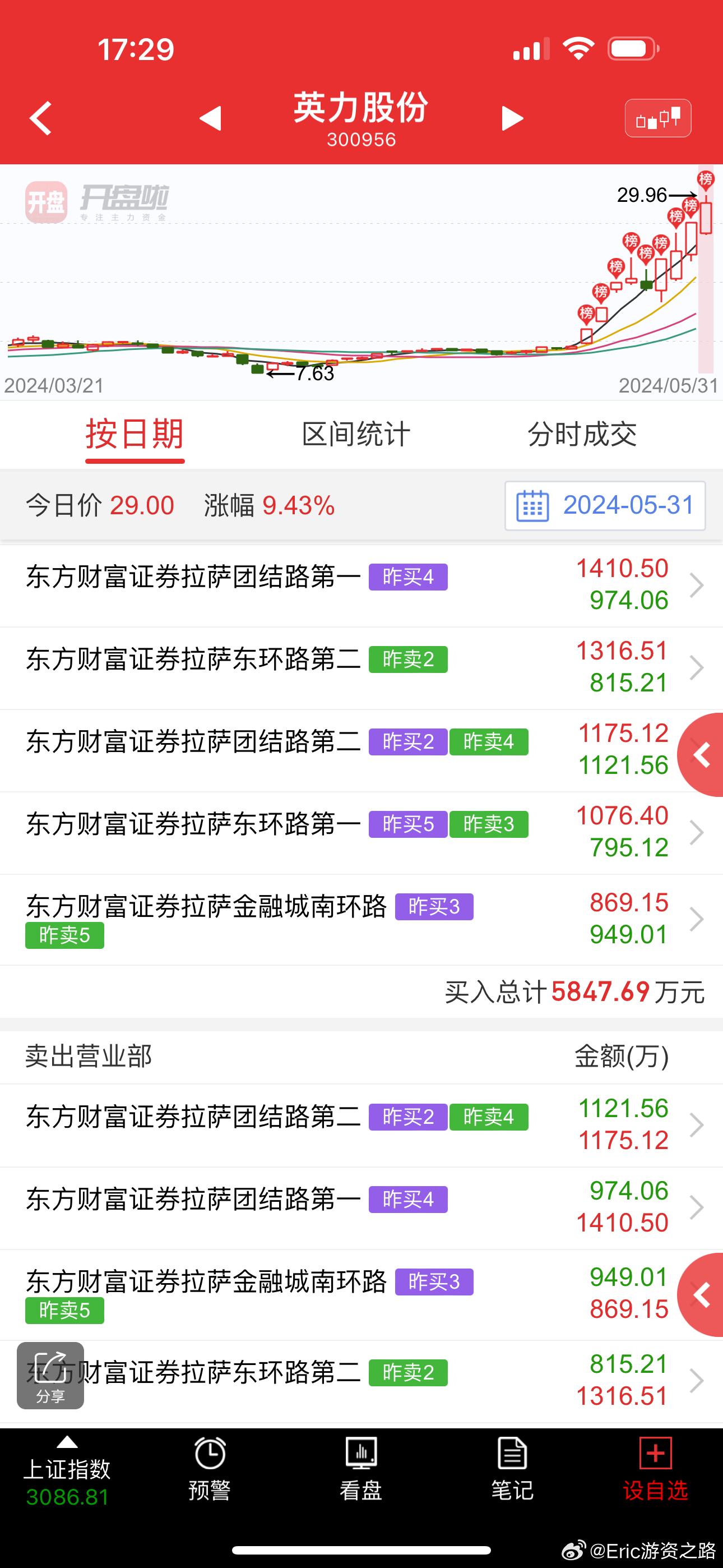Select the 分时成交 tab
Screen dimensions: 723x1568
[582, 435]
